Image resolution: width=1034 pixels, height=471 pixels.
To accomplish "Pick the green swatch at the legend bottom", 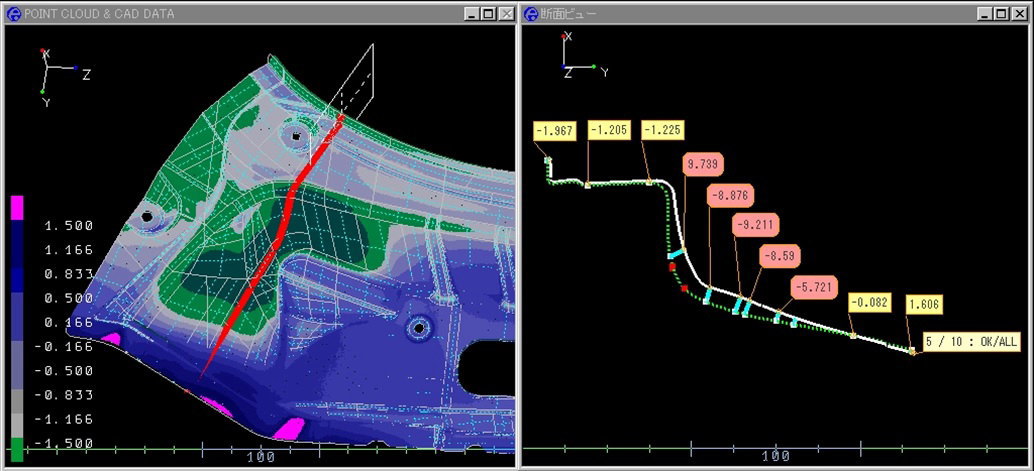I will coord(16,448).
